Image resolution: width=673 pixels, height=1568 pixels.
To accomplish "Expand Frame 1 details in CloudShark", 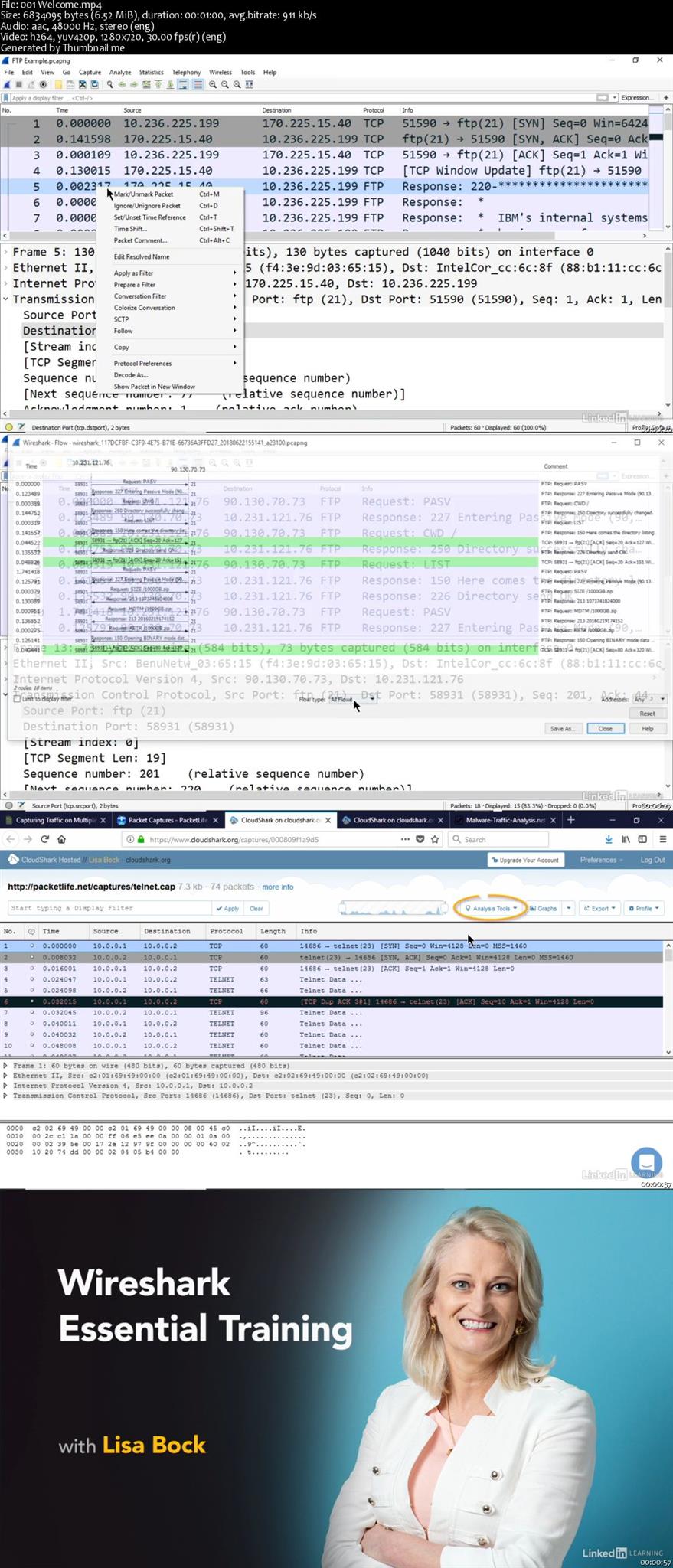I will pos(5,1065).
